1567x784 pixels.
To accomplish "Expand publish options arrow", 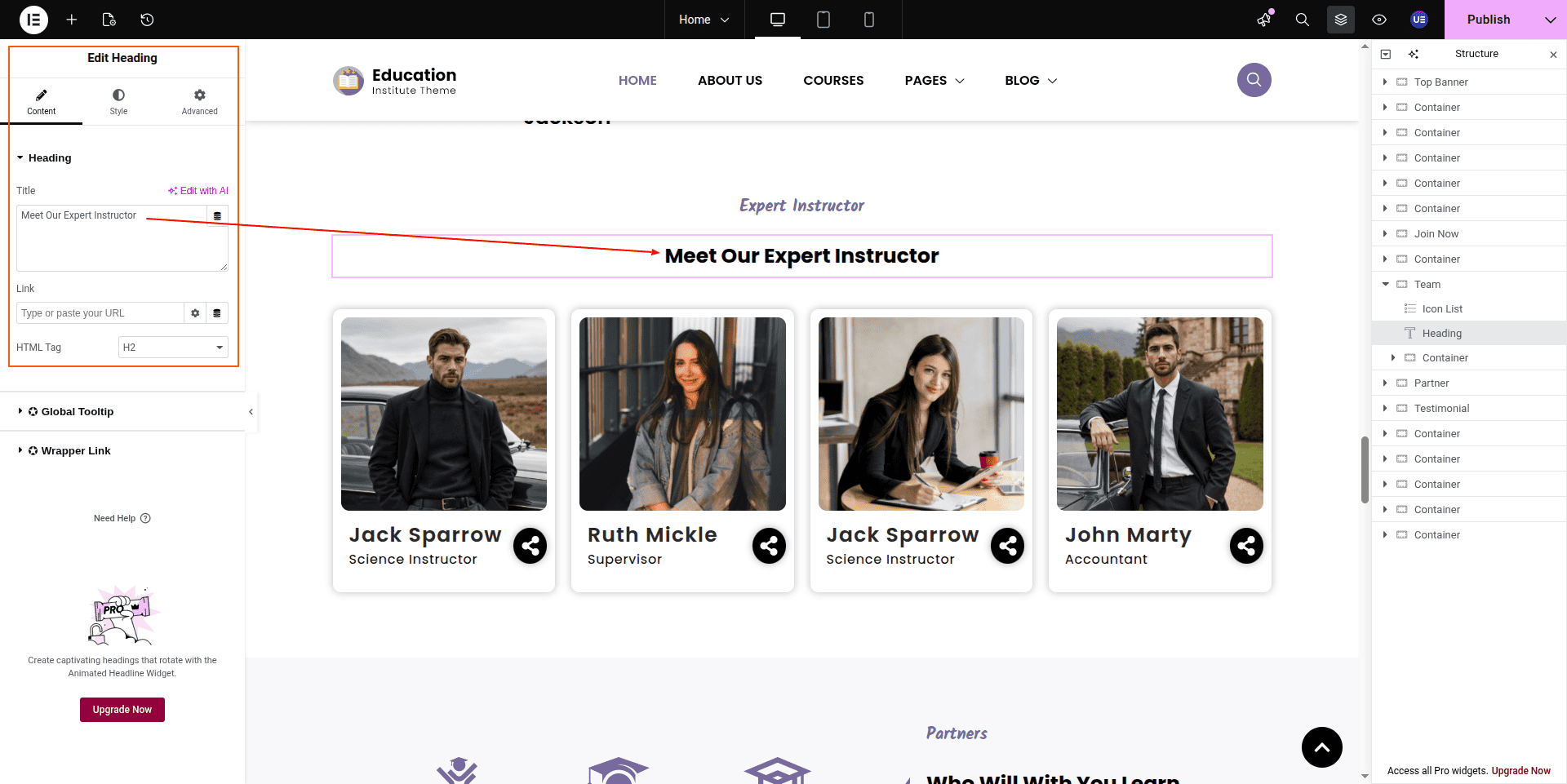I will point(1550,20).
